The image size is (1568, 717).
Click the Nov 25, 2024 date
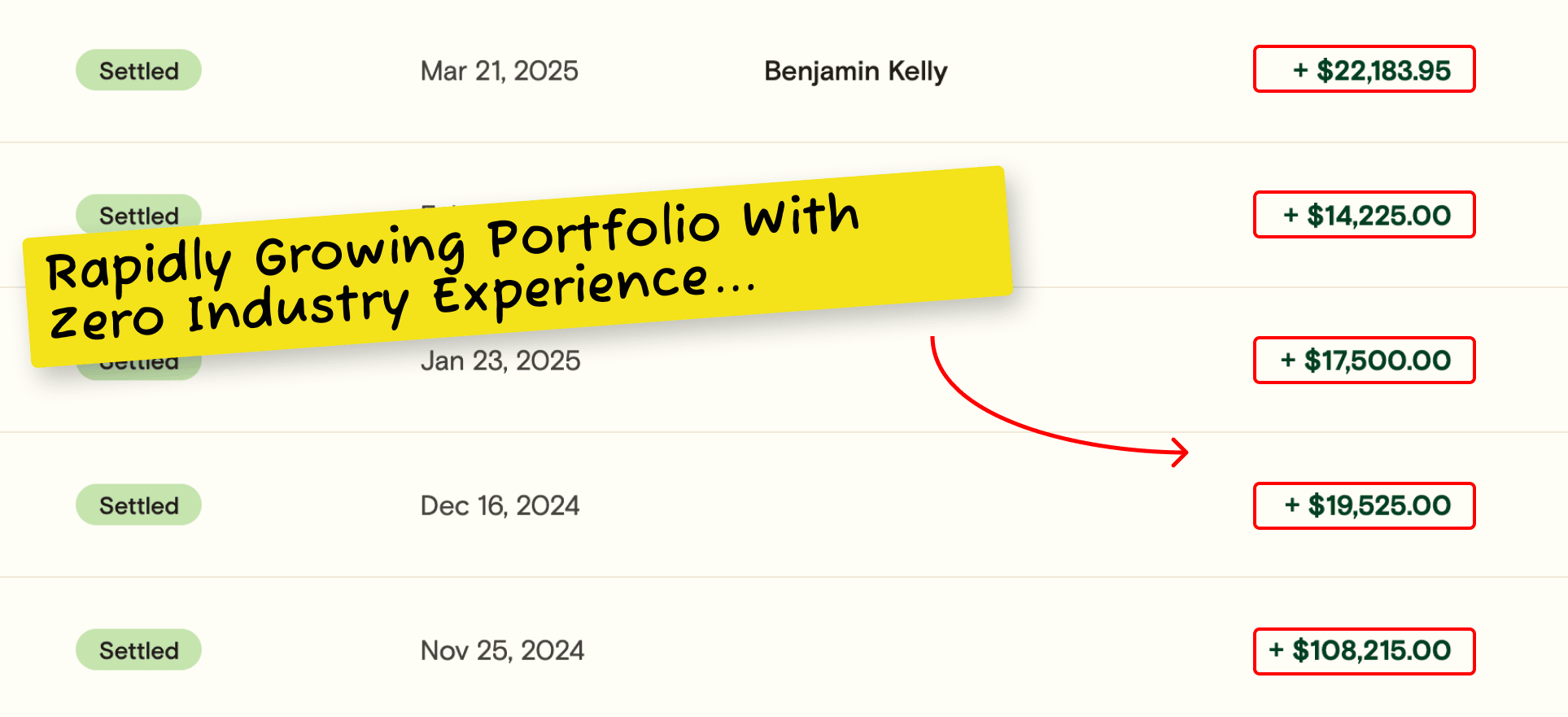tap(502, 650)
